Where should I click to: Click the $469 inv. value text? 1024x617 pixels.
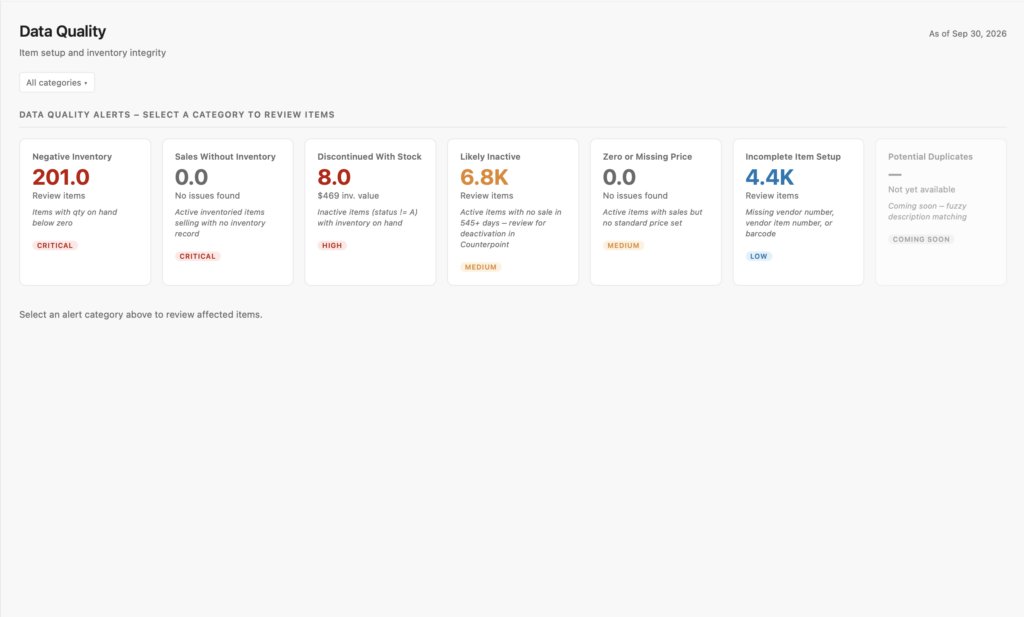tap(348, 195)
